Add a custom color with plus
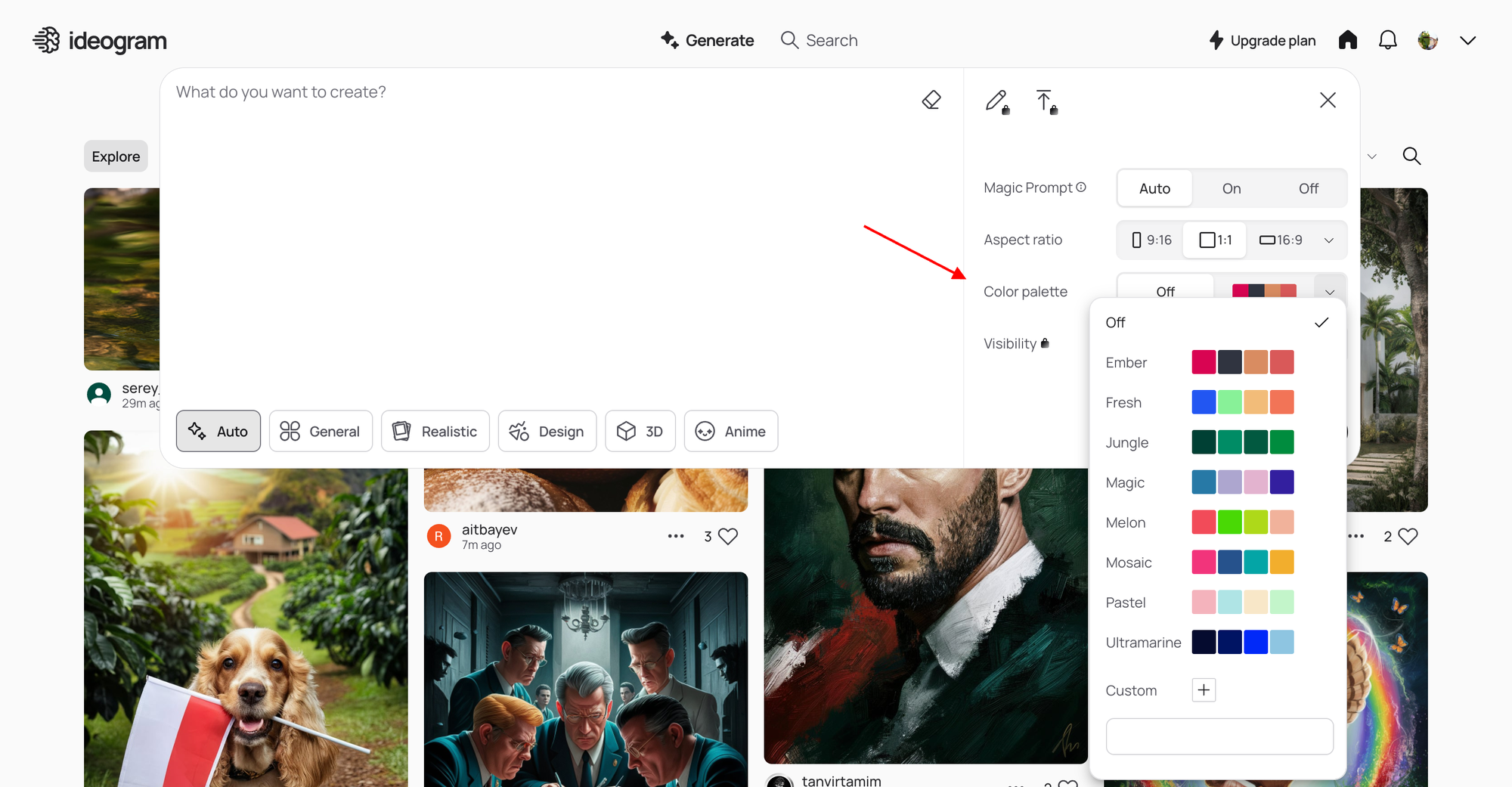This screenshot has height=787, width=1512. click(x=1204, y=690)
